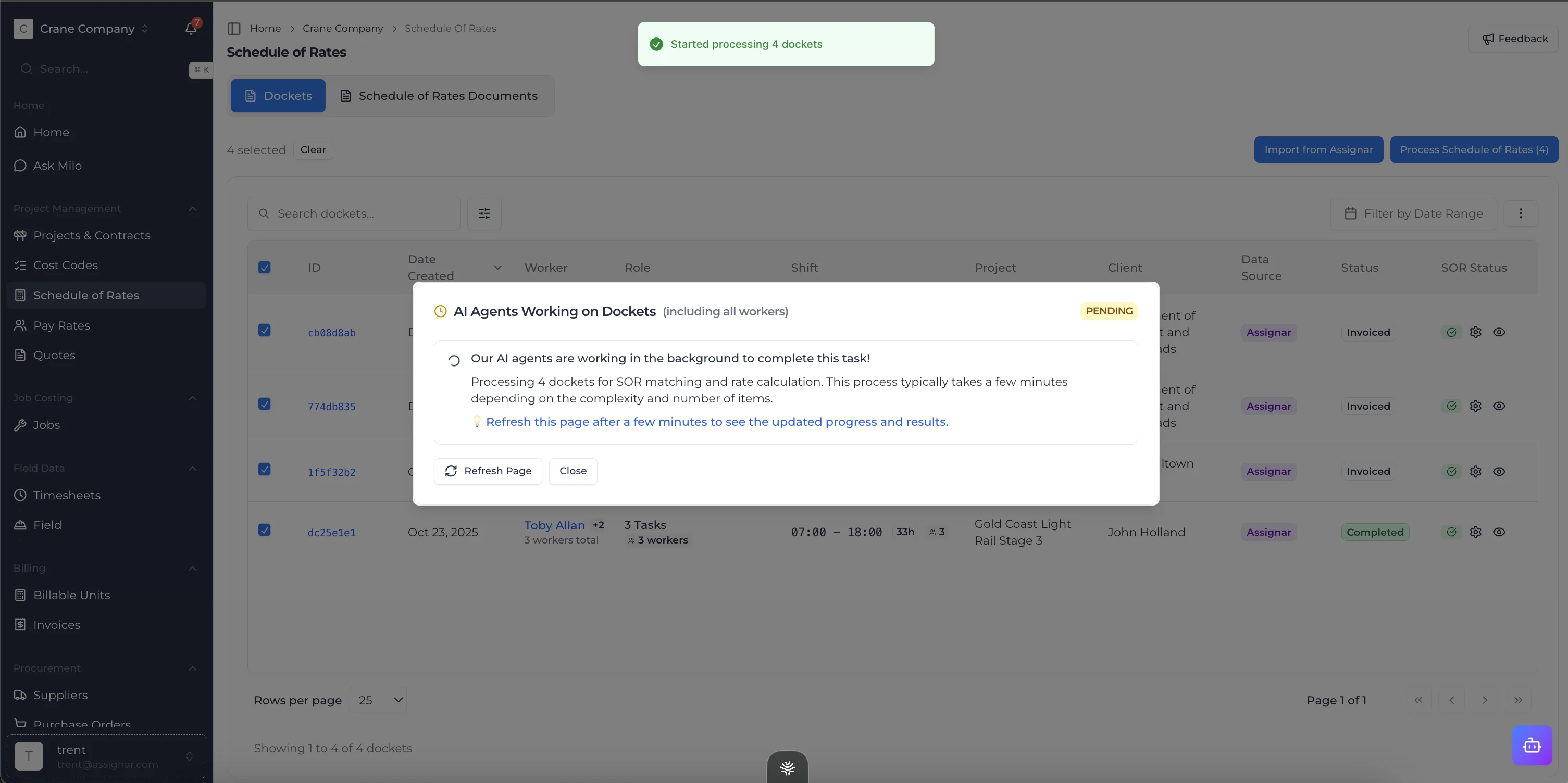Open the gear settings for docket dc25e1e1

pyautogui.click(x=1475, y=532)
